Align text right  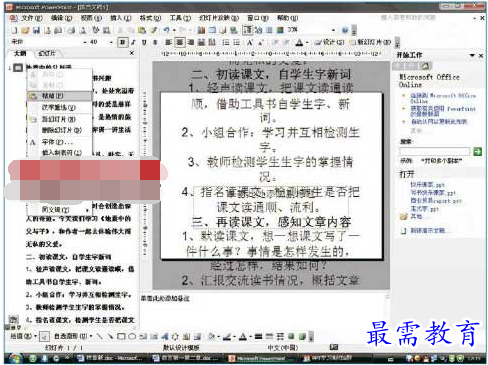tap(191, 42)
